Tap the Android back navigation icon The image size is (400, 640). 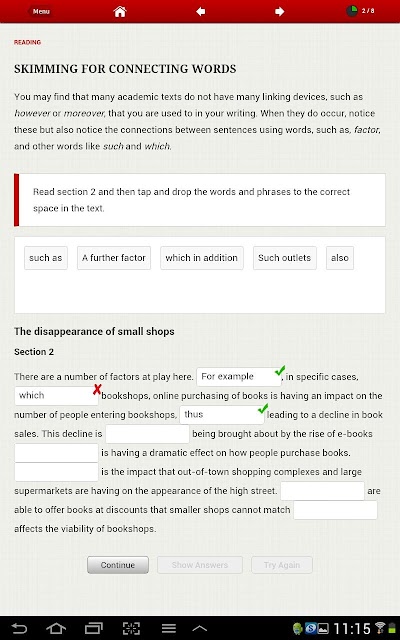click(x=19, y=628)
